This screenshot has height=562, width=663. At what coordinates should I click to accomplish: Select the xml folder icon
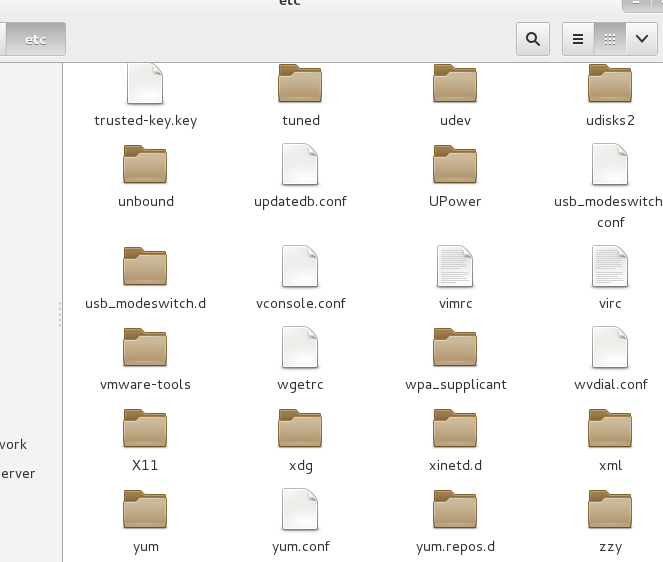click(610, 428)
